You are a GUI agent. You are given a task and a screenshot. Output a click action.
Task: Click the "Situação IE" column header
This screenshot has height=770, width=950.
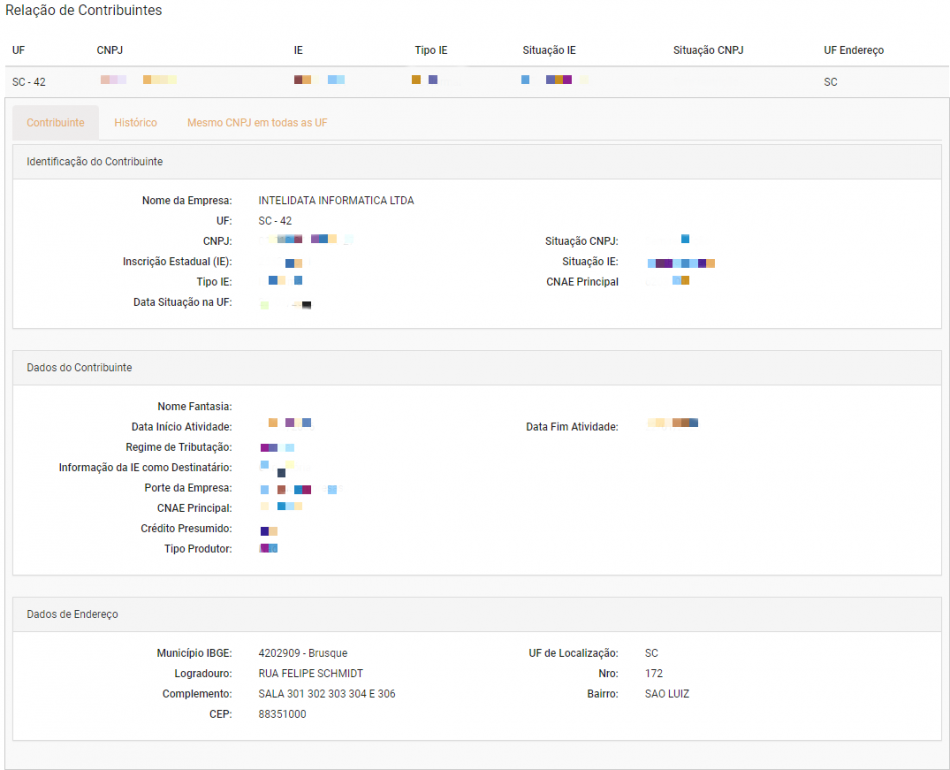coord(550,50)
